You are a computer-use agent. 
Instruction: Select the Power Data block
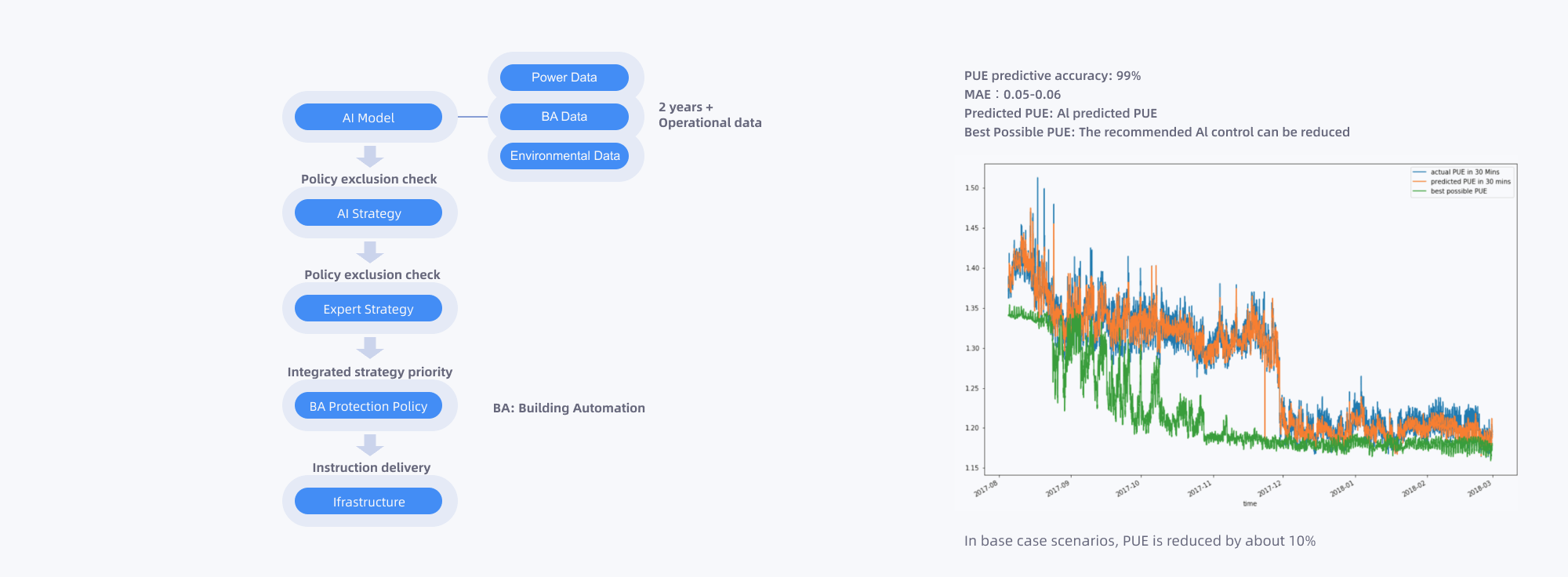pyautogui.click(x=564, y=78)
